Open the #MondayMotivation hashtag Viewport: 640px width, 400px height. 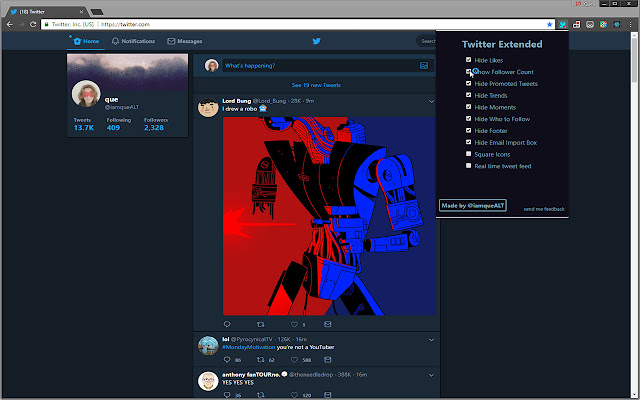(249, 347)
